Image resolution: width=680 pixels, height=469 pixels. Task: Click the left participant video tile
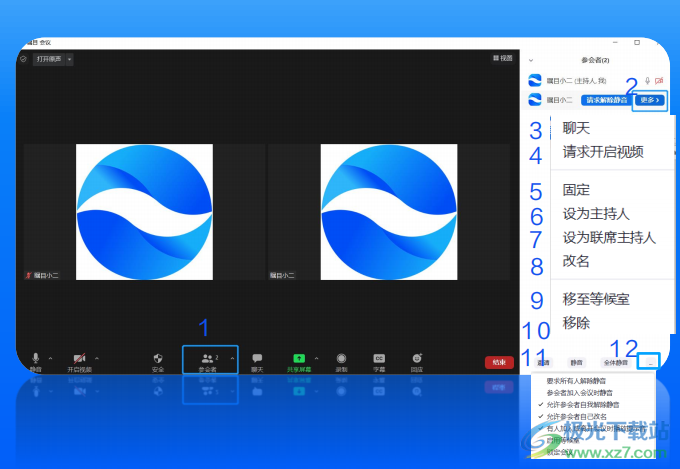point(144,212)
